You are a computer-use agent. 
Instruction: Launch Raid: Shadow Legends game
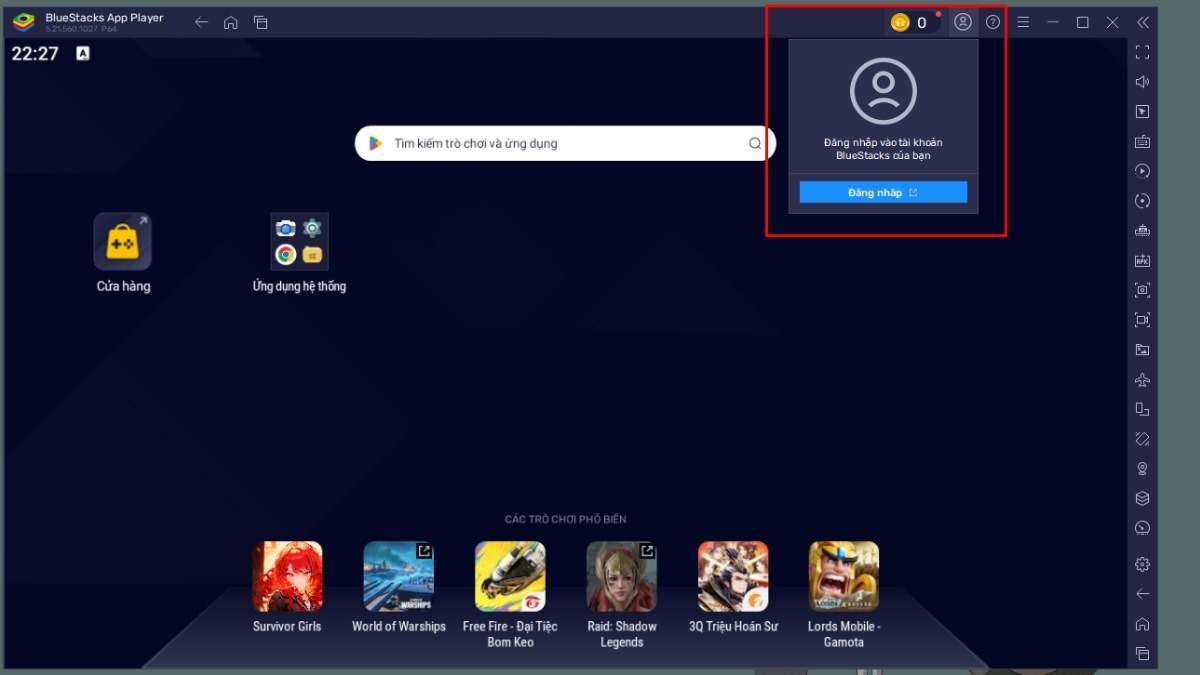[x=622, y=577]
